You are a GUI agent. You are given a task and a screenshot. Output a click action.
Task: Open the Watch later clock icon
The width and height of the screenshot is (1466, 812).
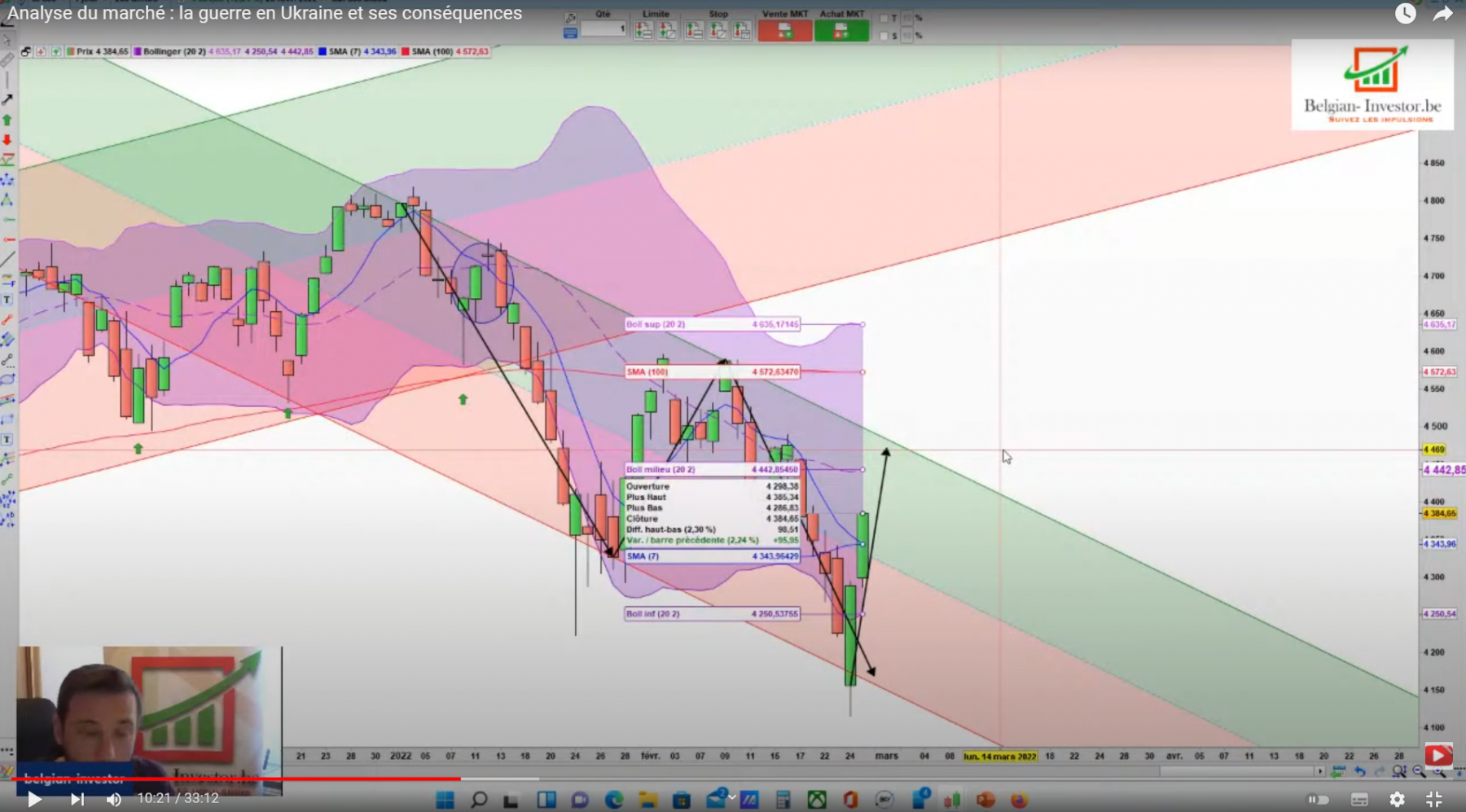coord(1405,13)
